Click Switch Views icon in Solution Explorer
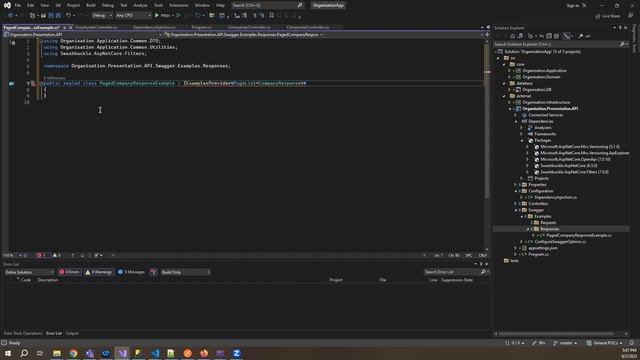Viewport: 640px width, 360px height. coord(520,36)
